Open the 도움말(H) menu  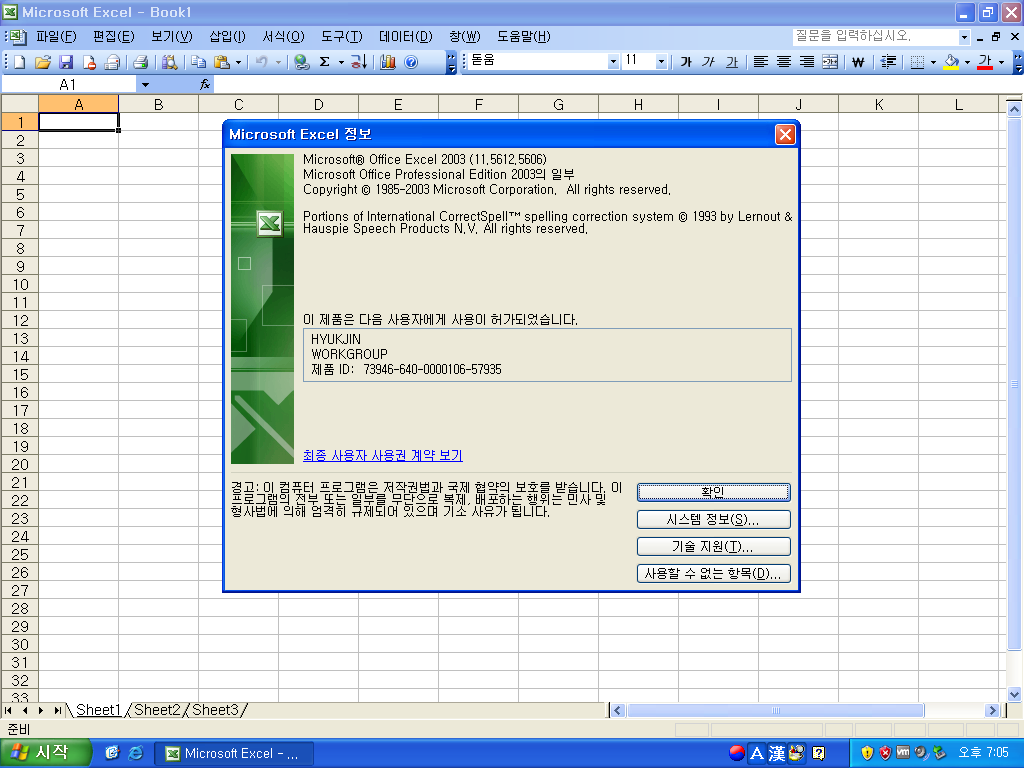pos(524,37)
